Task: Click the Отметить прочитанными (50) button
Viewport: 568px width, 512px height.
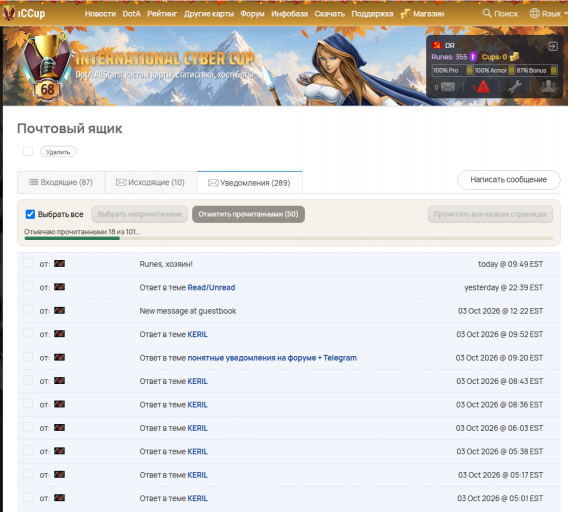Action: [248, 214]
